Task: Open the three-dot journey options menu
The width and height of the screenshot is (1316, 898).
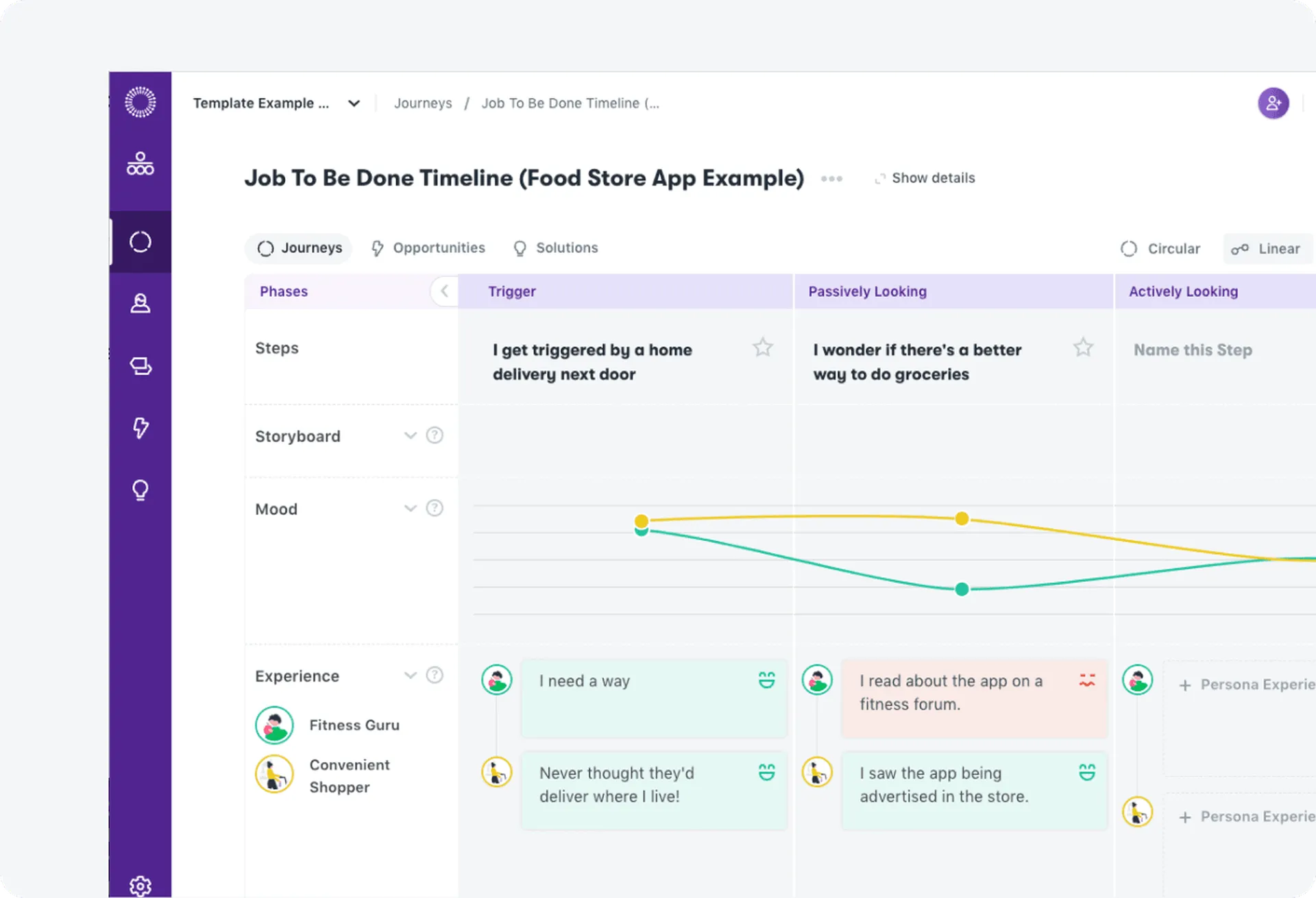Action: [x=831, y=178]
